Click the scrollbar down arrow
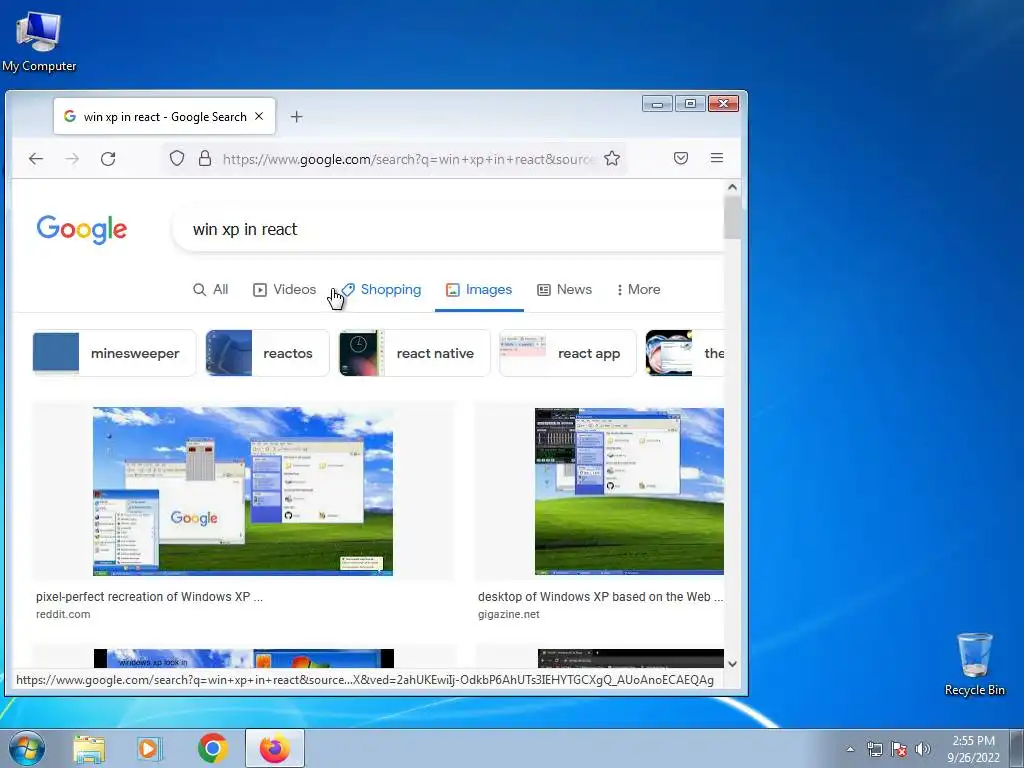The width and height of the screenshot is (1024, 768). (x=732, y=664)
